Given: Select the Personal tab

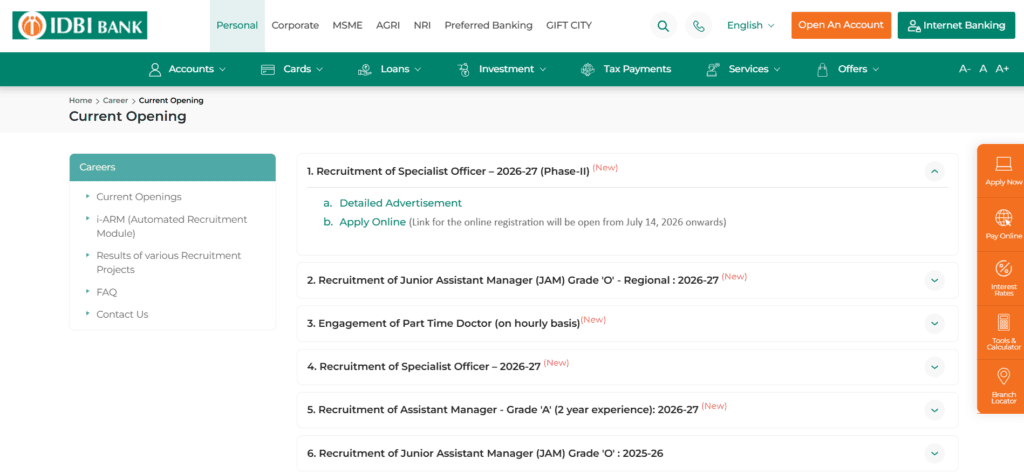Looking at the screenshot, I should tap(237, 25).
